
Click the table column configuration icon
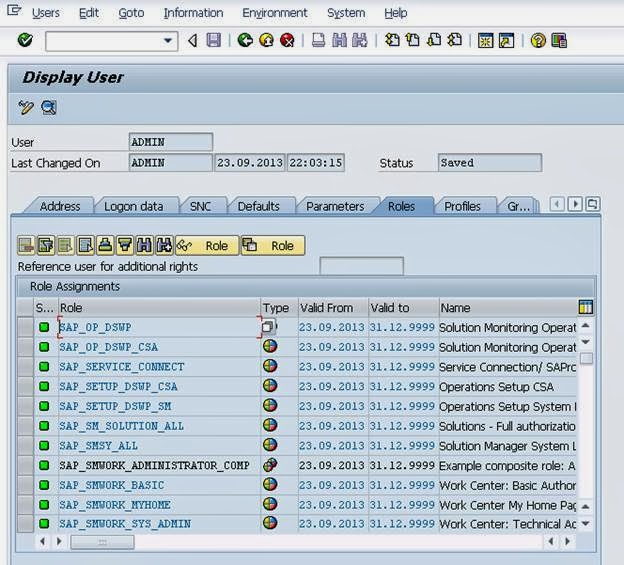tap(585, 307)
